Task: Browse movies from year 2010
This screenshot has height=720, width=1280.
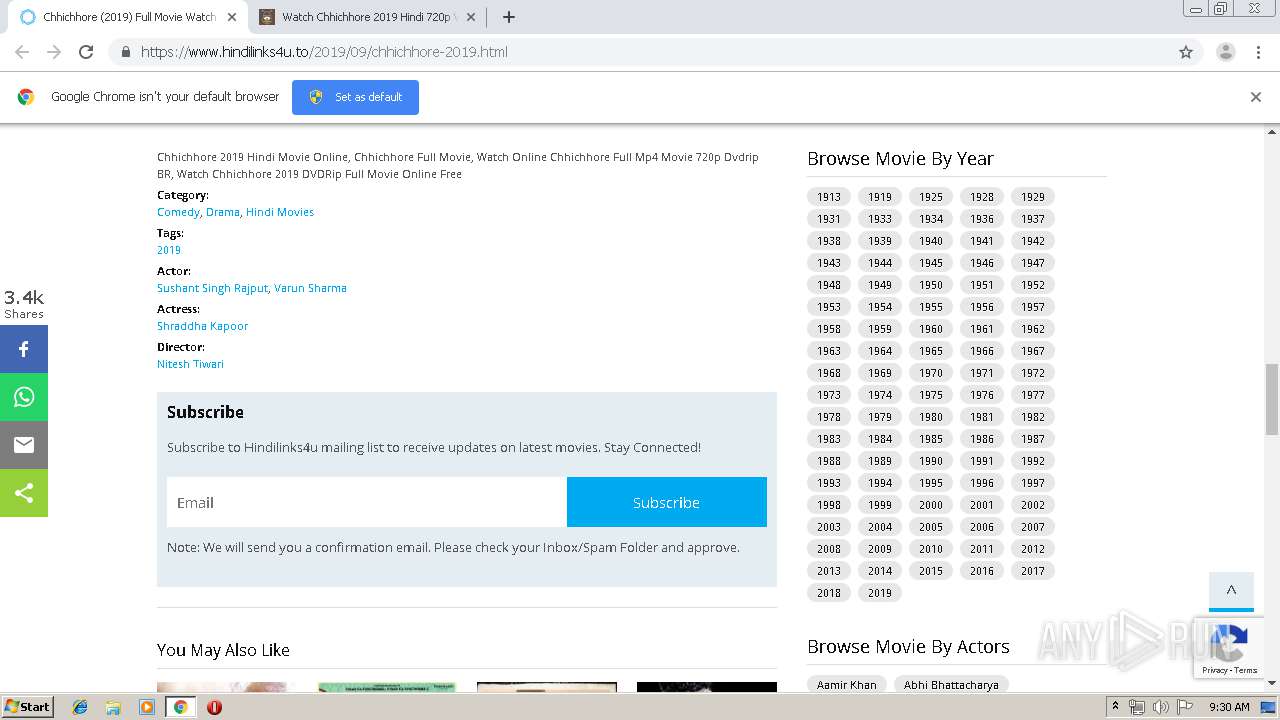Action: (x=931, y=549)
